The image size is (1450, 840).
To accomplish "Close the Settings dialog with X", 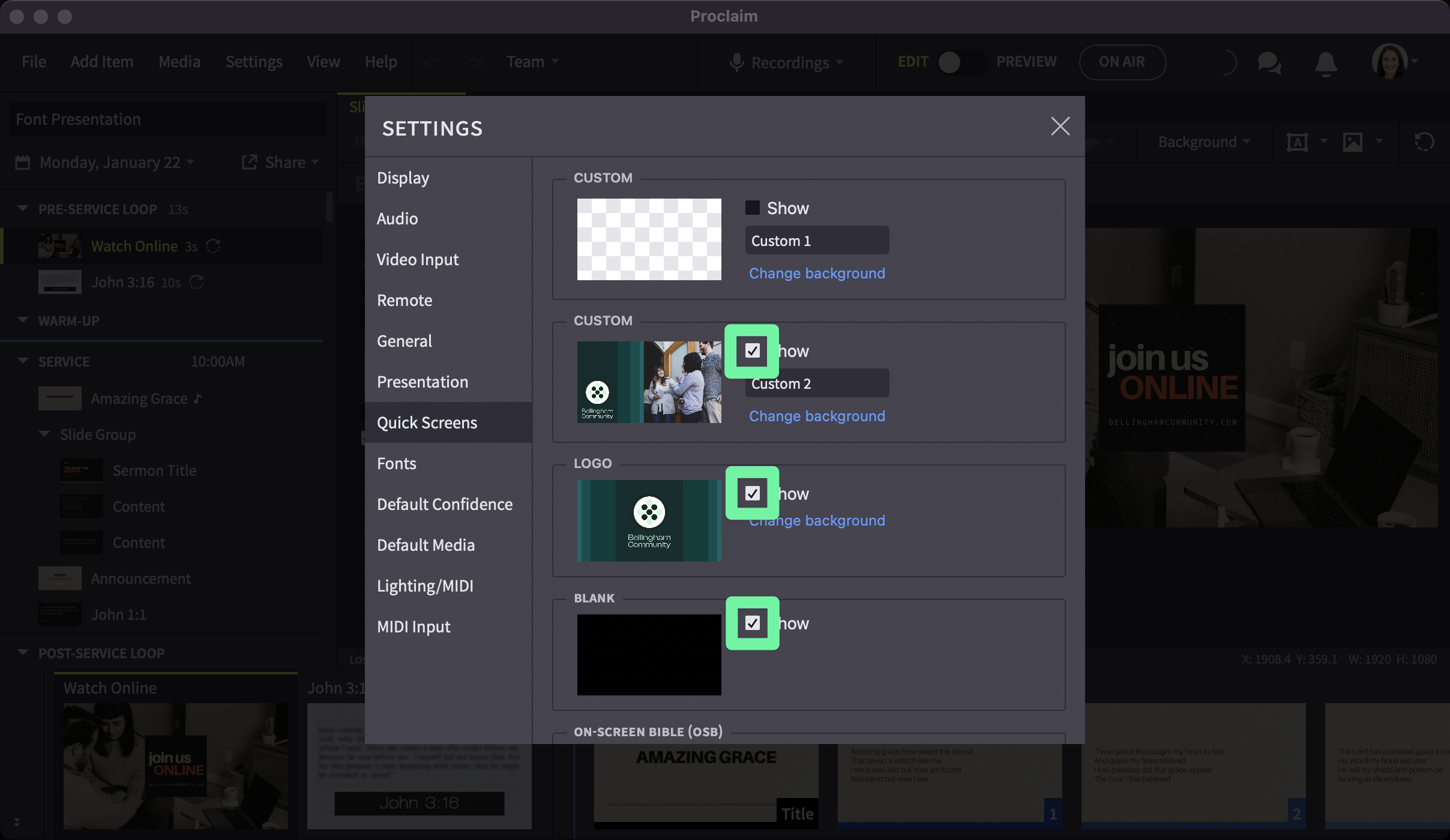I will tap(1060, 126).
